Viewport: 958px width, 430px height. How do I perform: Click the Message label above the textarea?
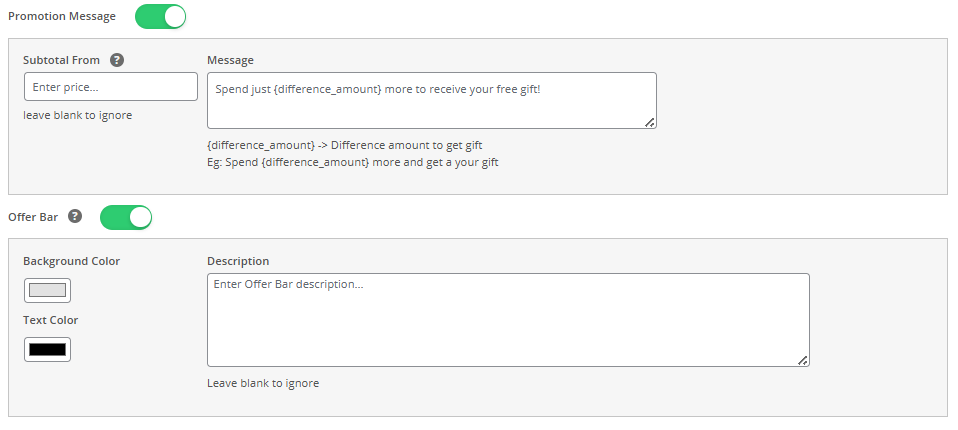(230, 60)
